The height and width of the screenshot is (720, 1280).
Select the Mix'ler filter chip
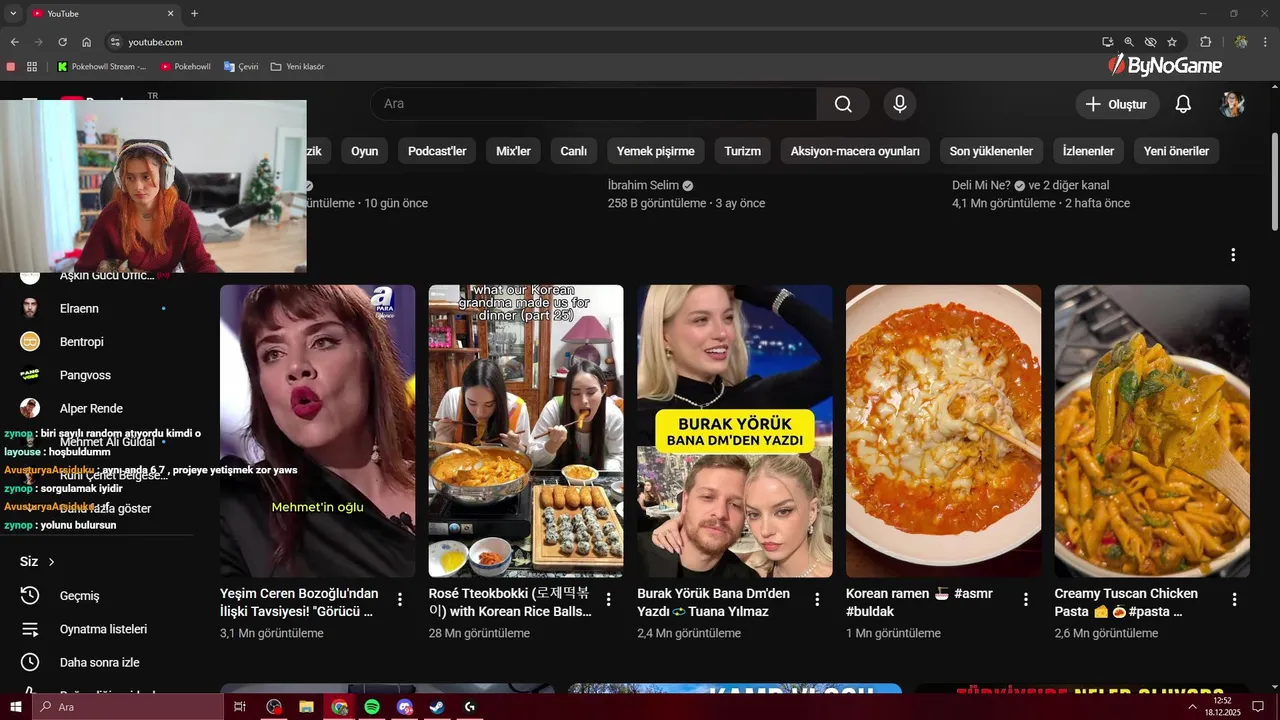(x=513, y=151)
